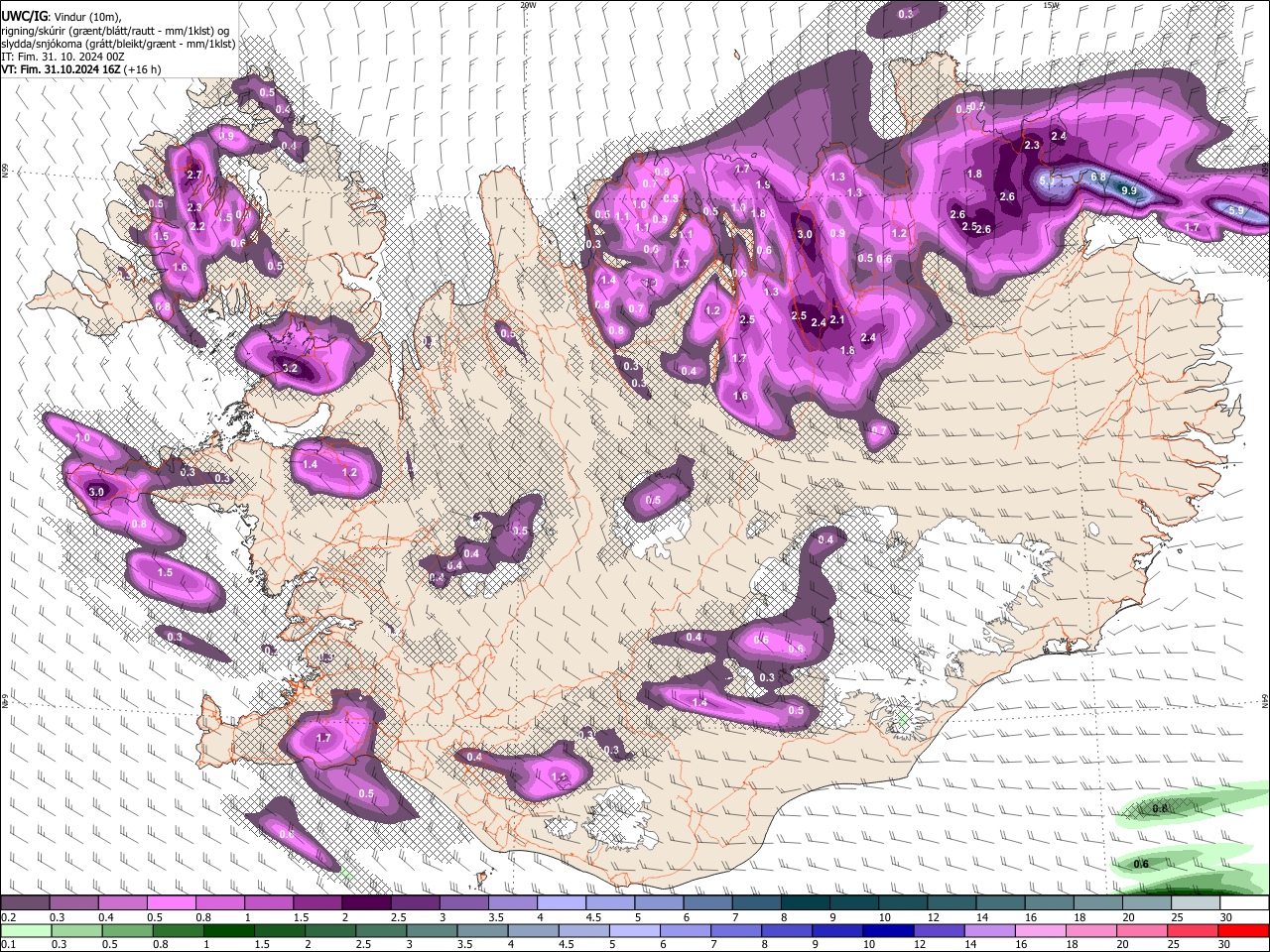Click the 0.2 swatch in upper purple legend
1270x952 pixels.
tap(25, 903)
